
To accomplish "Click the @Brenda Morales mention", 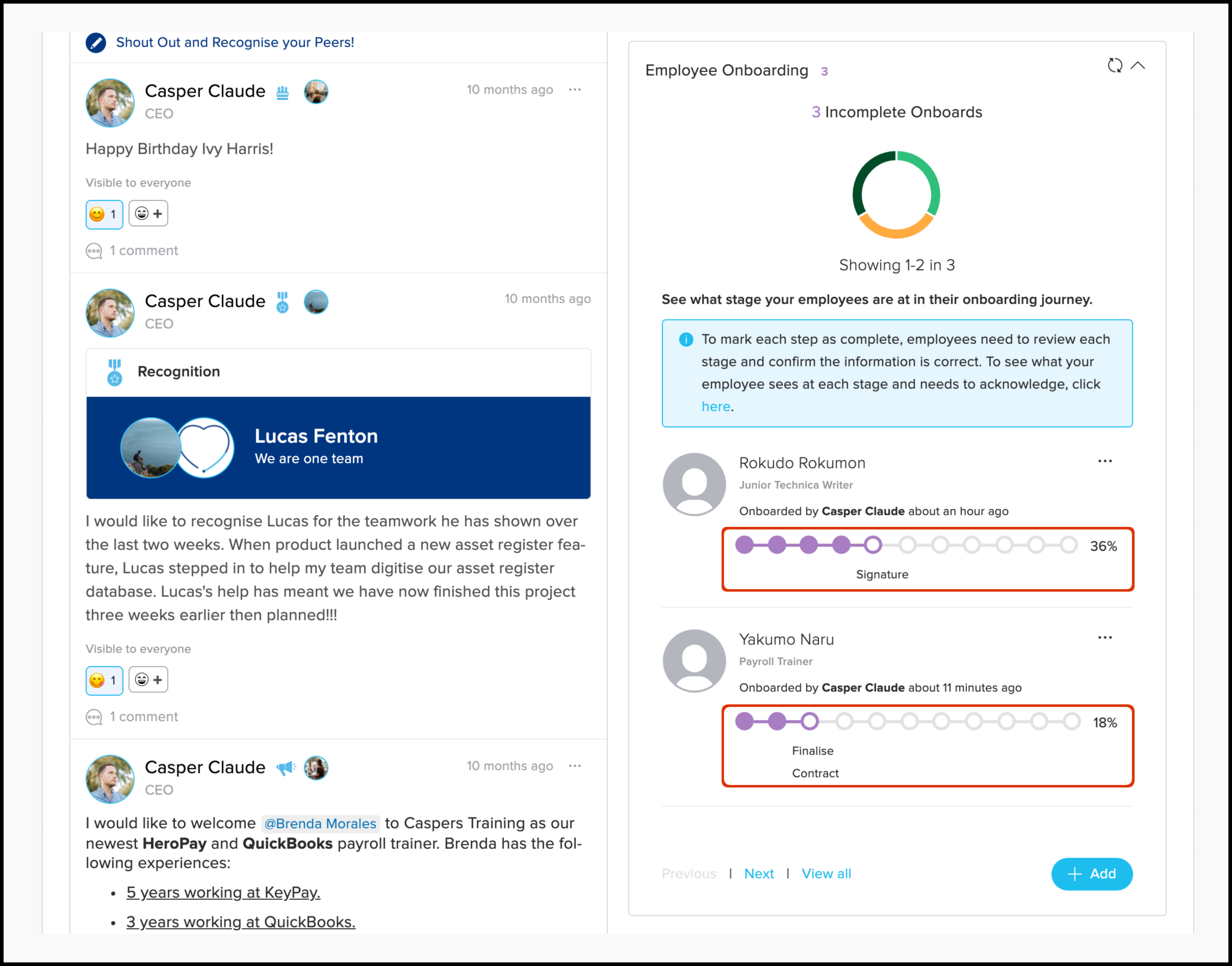I will (x=320, y=824).
